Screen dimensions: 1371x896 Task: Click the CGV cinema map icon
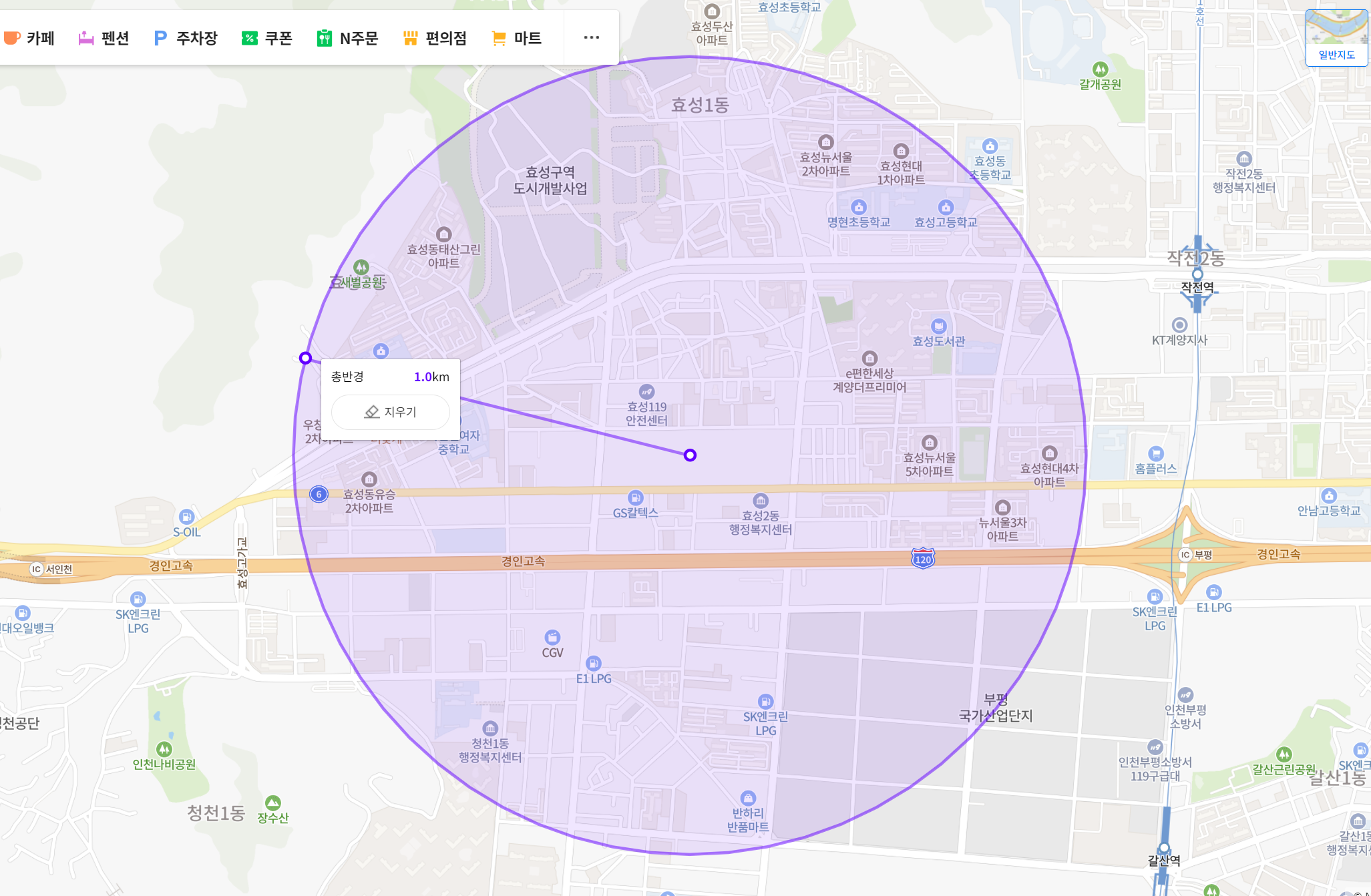[552, 638]
